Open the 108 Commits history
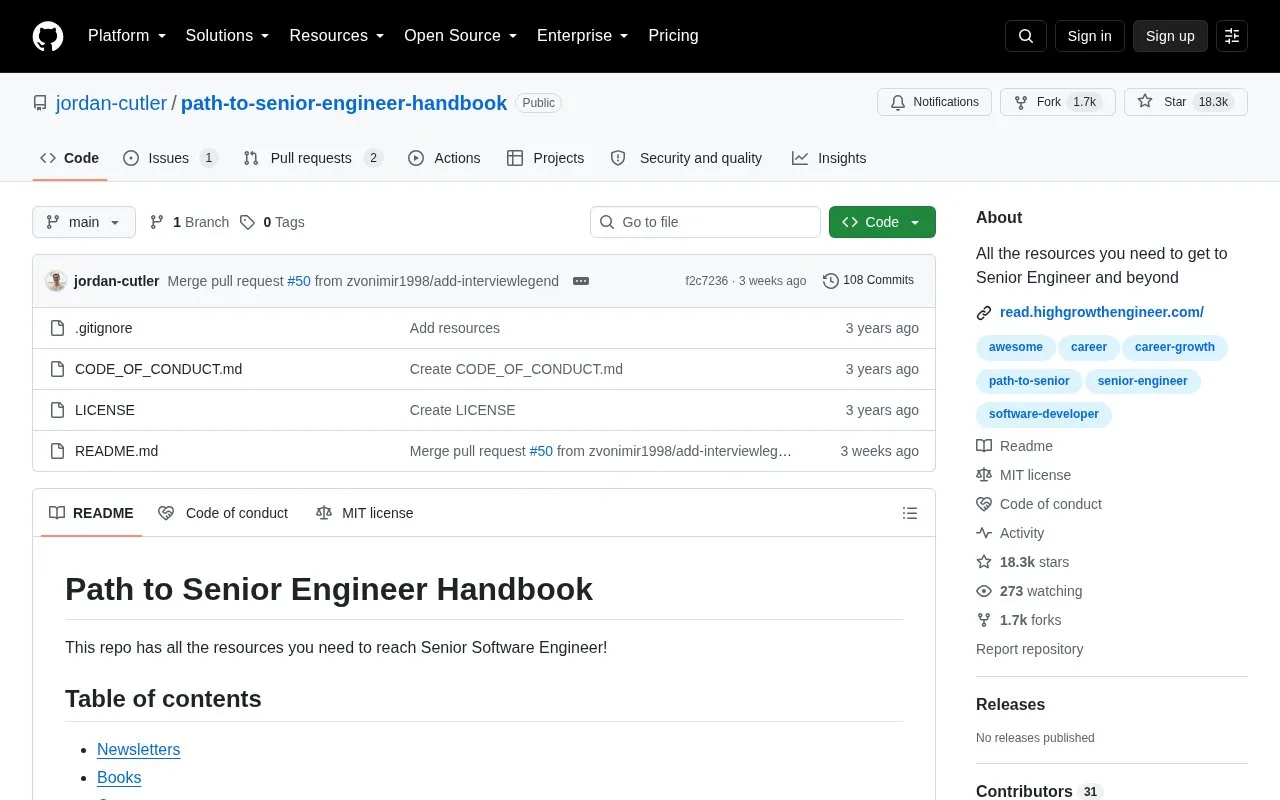 pos(868,281)
